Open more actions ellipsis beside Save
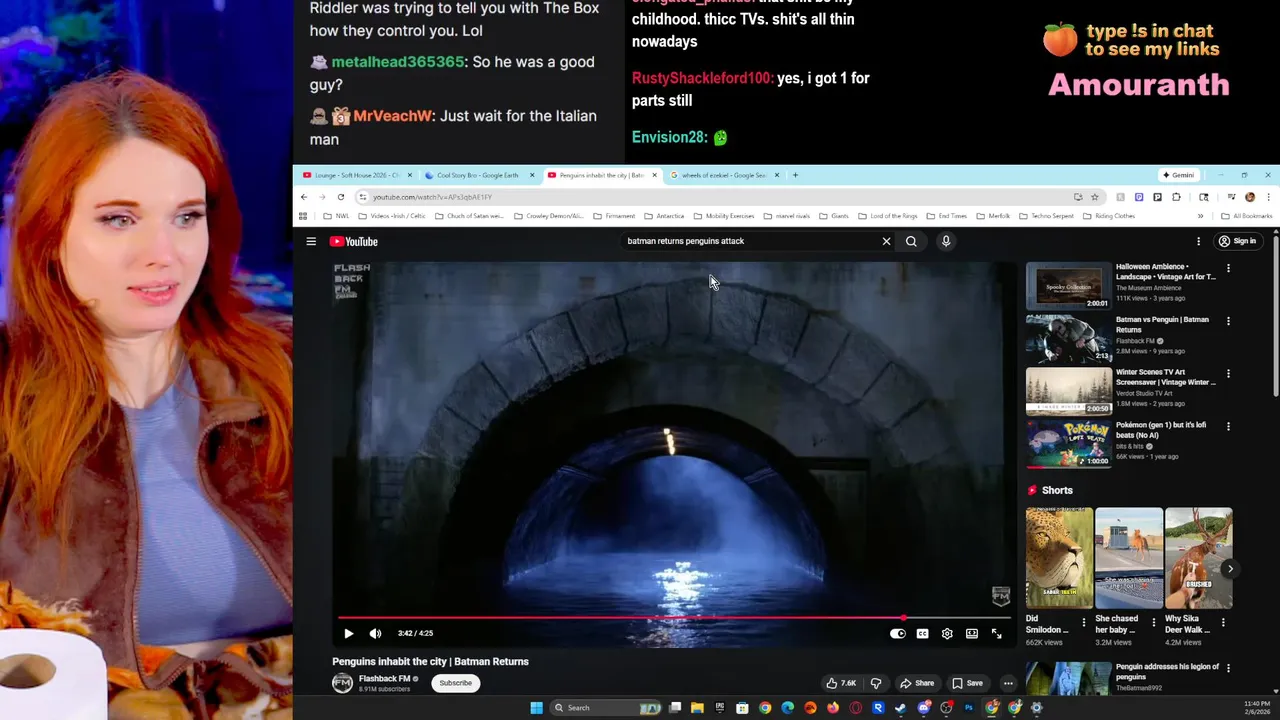The image size is (1280, 720). [1008, 683]
